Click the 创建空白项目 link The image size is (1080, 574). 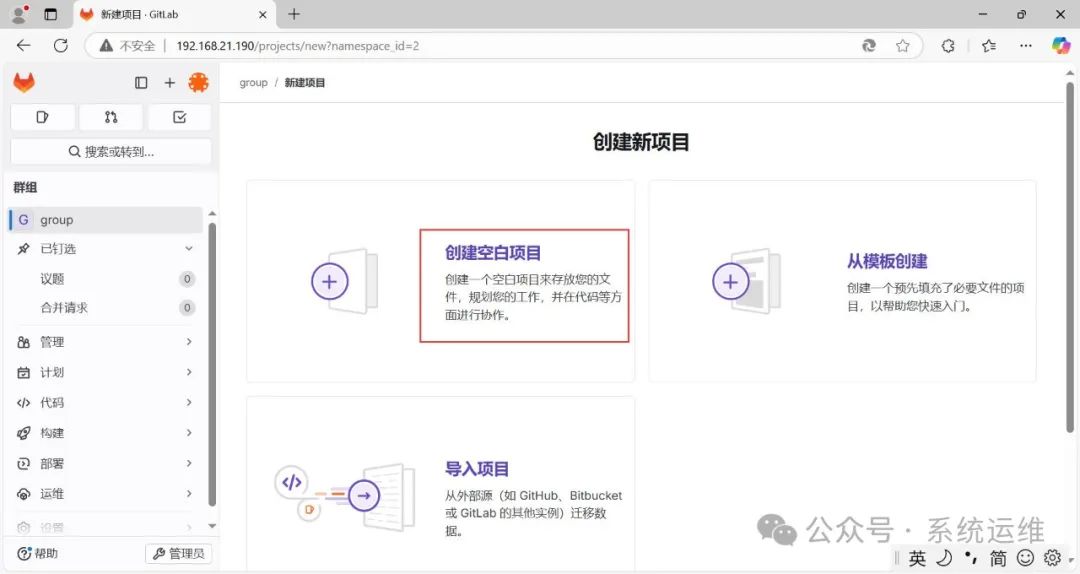[493, 254]
